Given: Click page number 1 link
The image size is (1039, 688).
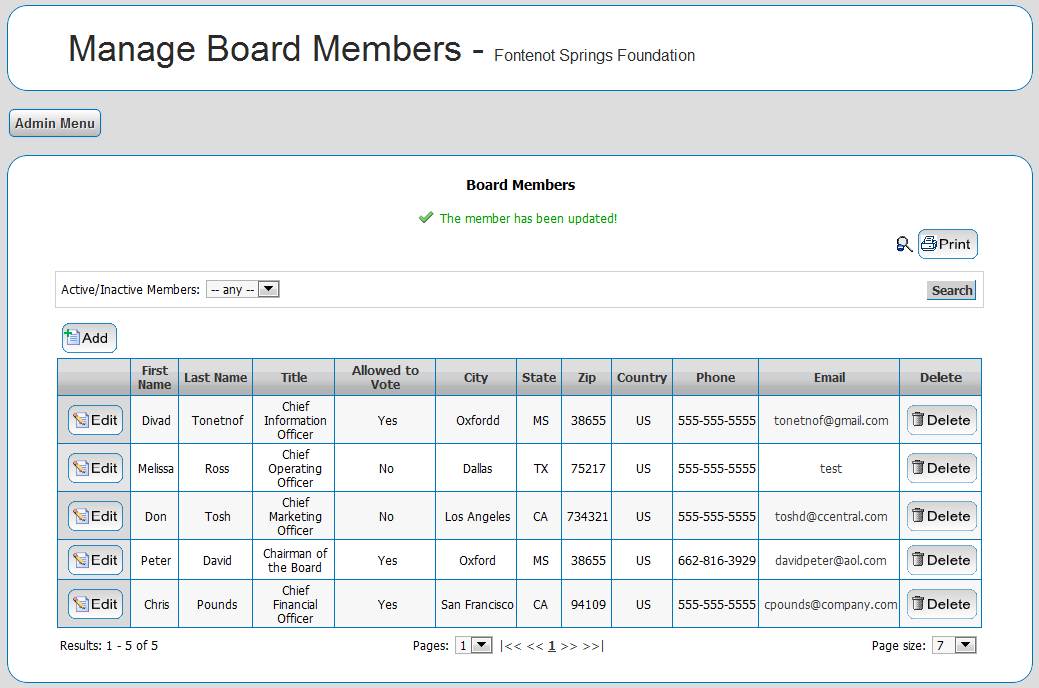Looking at the screenshot, I should (x=551, y=646).
